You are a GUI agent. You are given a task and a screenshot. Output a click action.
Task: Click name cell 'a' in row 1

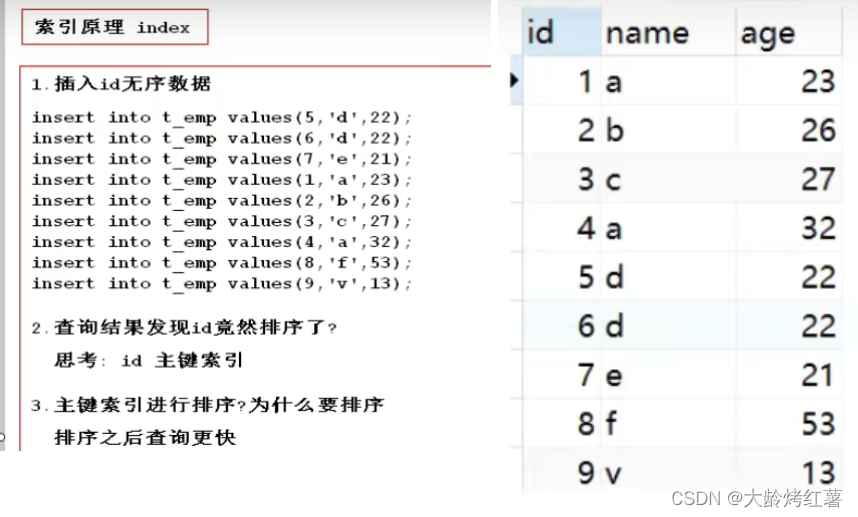668,81
